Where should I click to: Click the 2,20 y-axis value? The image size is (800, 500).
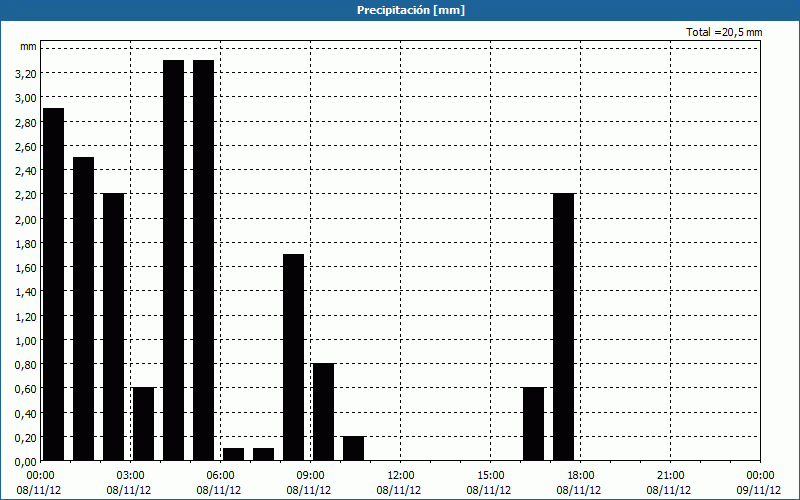click(26, 195)
